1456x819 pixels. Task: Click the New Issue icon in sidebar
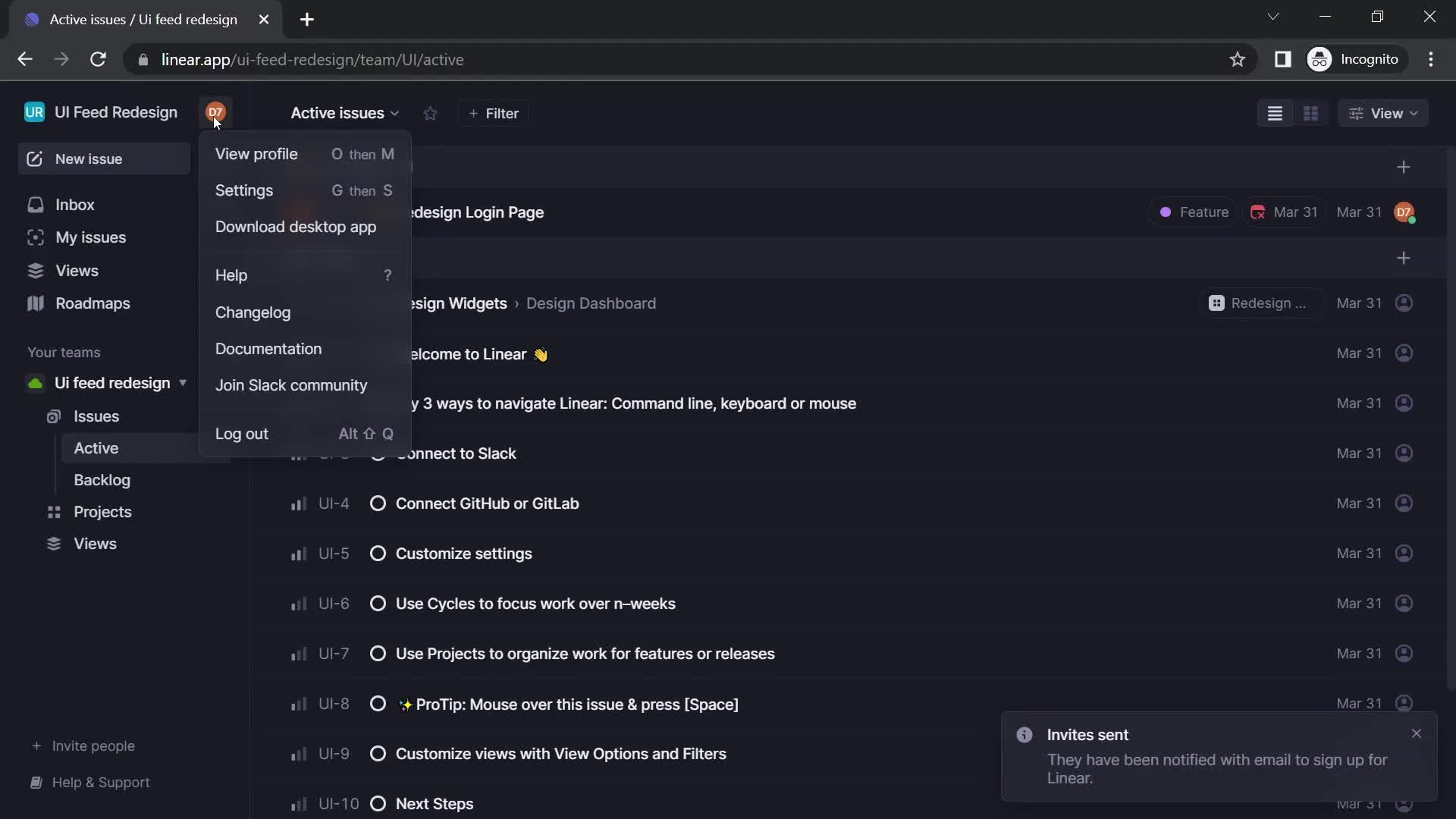tap(34, 158)
